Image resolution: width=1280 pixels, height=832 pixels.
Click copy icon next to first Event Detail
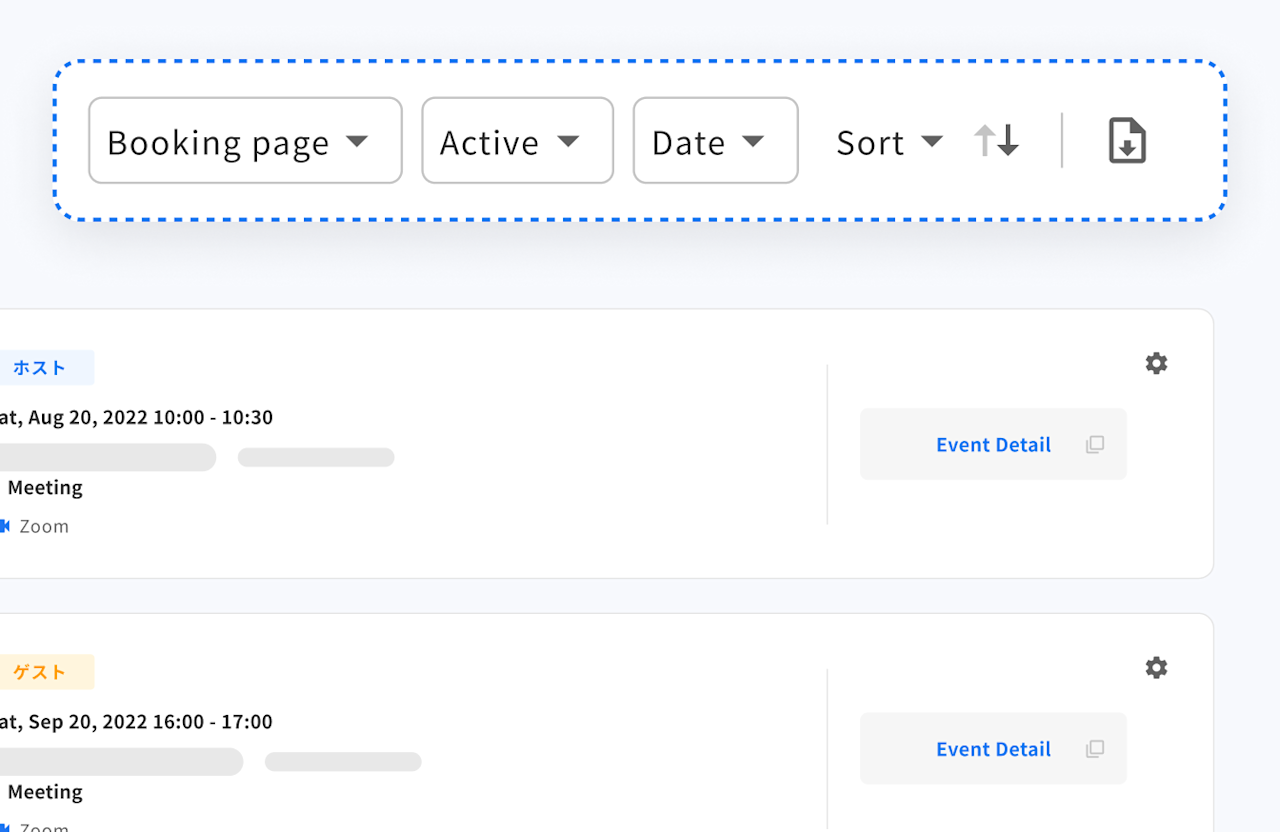pos(1095,444)
